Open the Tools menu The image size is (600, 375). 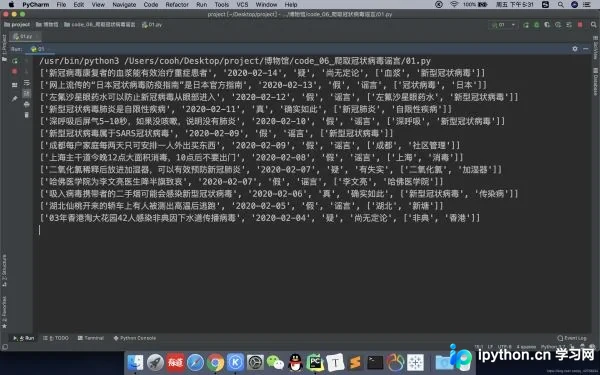point(222,5)
